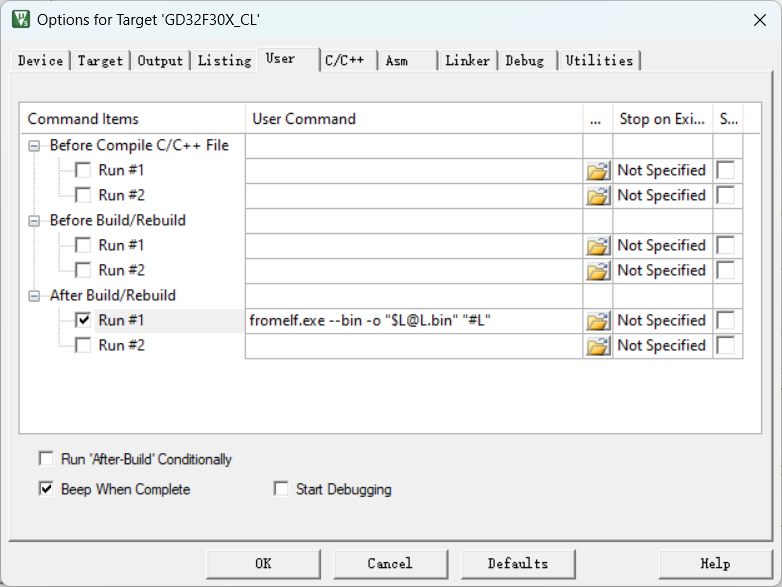
Task: Click the Stop on Exi... column header
Action: [663, 119]
